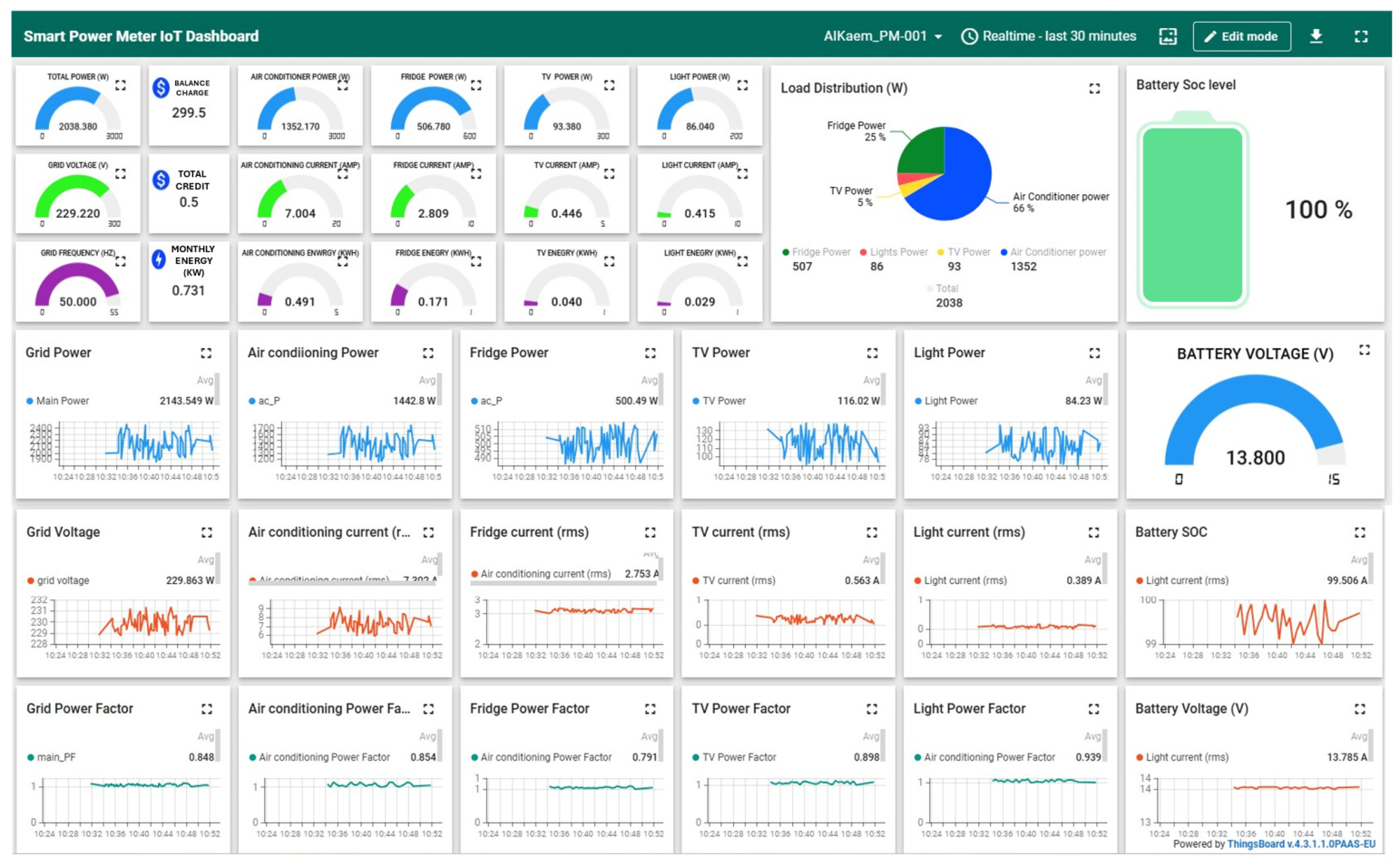Click the Total Credit dollar icon
Image resolution: width=1400 pixels, height=866 pixels.
pyautogui.click(x=161, y=180)
